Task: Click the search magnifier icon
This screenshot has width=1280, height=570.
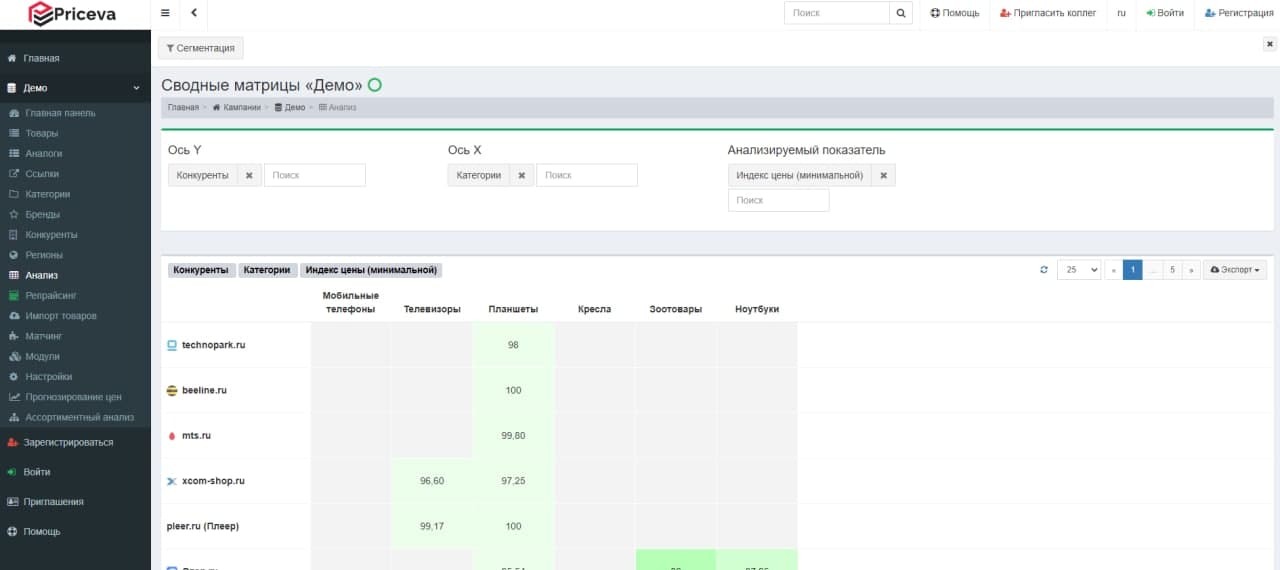Action: pos(901,13)
